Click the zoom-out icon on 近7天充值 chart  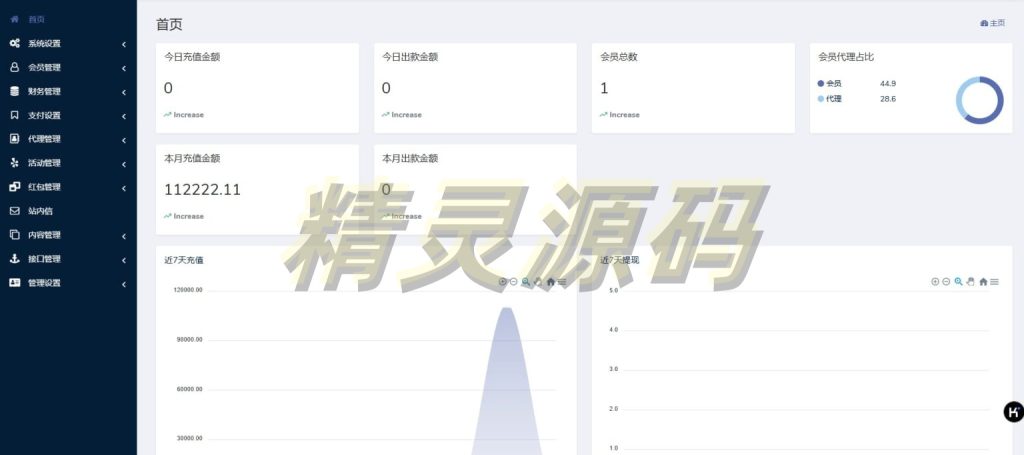click(x=513, y=281)
